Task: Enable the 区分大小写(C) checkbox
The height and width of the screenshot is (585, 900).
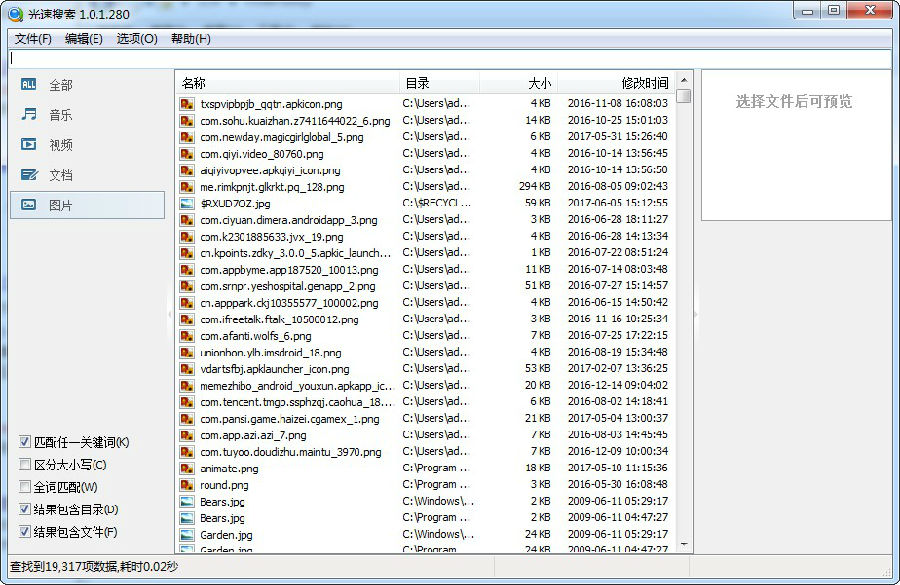Action: (x=25, y=464)
